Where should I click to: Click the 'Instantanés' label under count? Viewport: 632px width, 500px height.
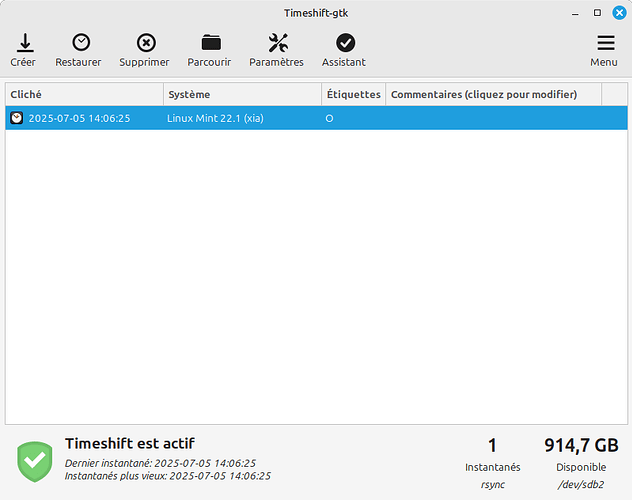point(493,467)
